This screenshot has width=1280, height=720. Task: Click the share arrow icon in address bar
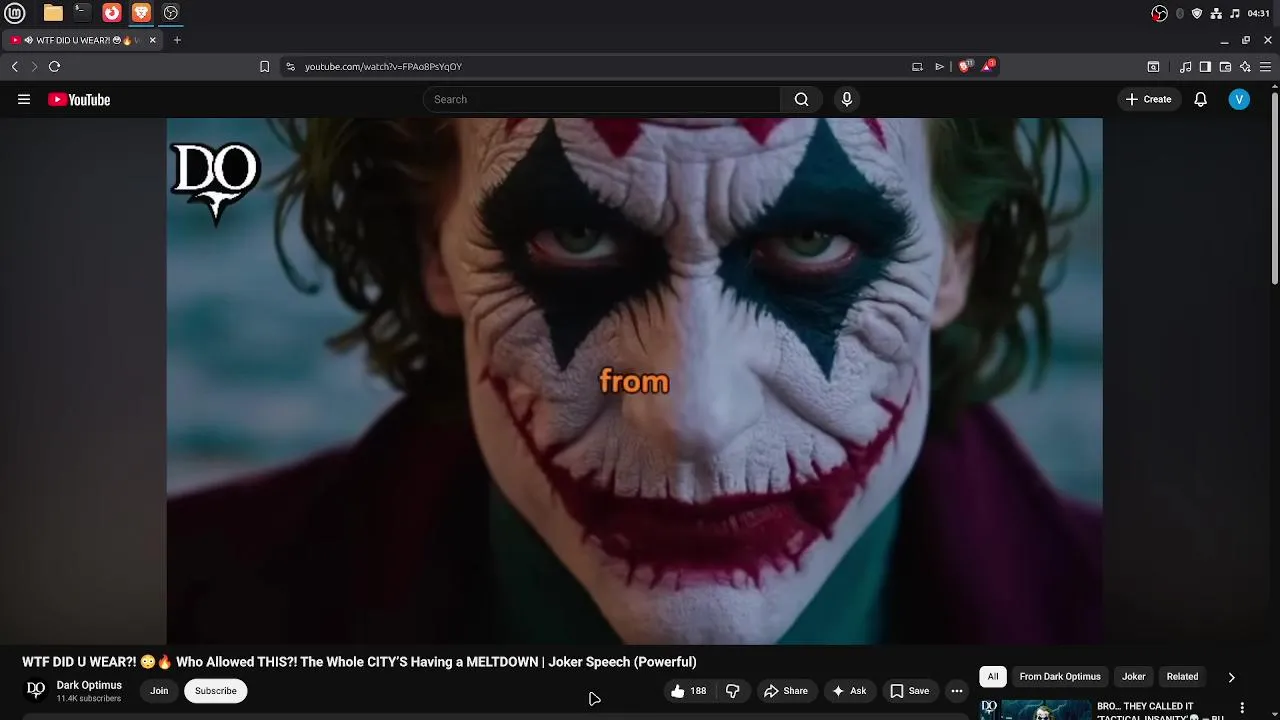[x=939, y=66]
